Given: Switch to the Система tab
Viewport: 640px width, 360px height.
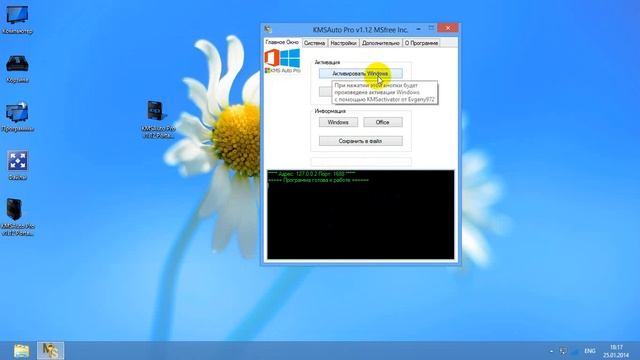Looking at the screenshot, I should point(314,43).
